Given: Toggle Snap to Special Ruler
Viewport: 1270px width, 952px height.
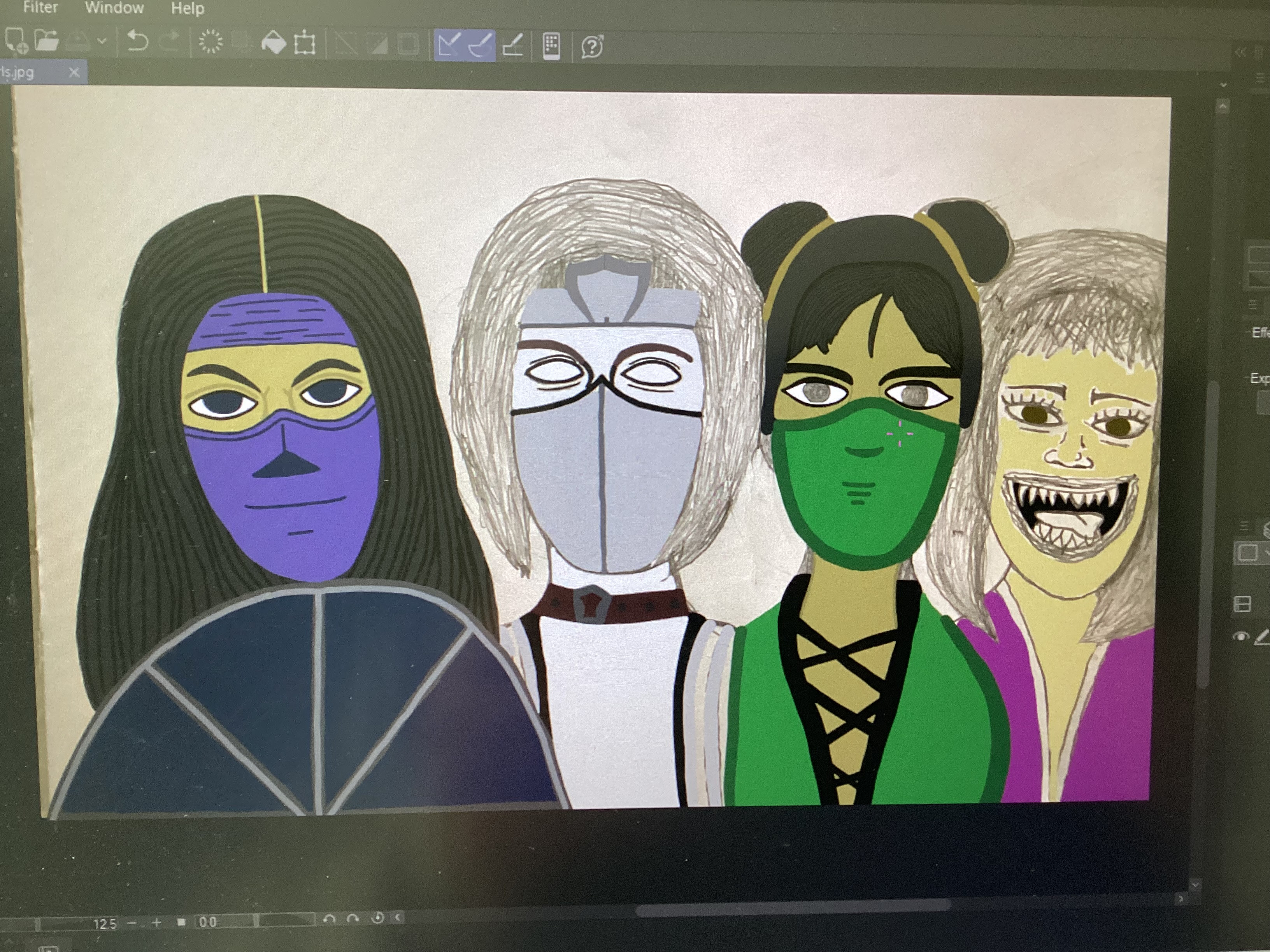Looking at the screenshot, I should (481, 45).
